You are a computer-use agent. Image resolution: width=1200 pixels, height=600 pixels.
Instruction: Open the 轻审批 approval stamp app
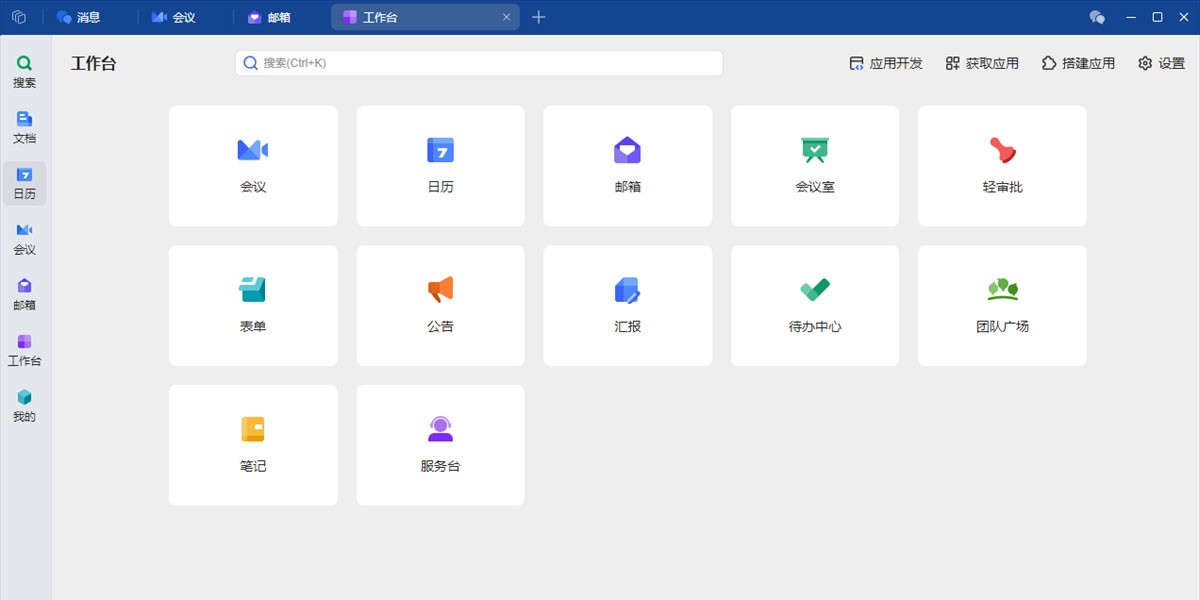[1002, 165]
